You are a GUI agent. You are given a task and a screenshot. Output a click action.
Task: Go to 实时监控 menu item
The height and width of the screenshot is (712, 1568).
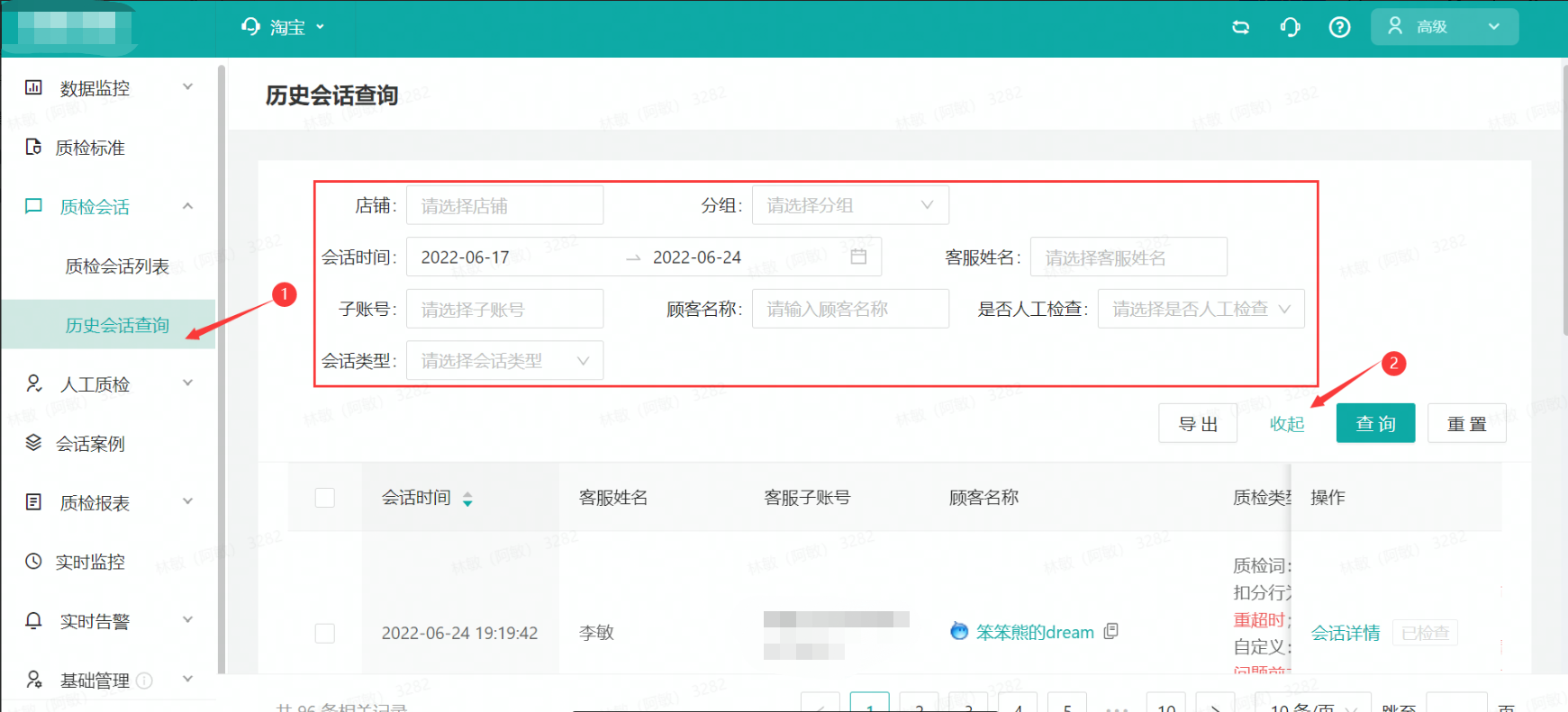[90, 562]
